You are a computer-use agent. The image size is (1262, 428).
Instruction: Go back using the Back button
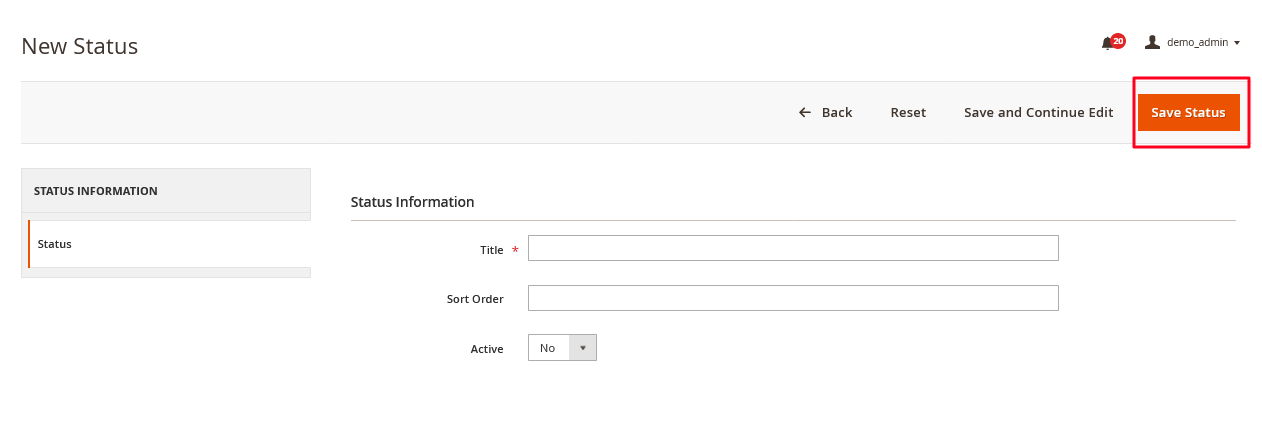825,112
